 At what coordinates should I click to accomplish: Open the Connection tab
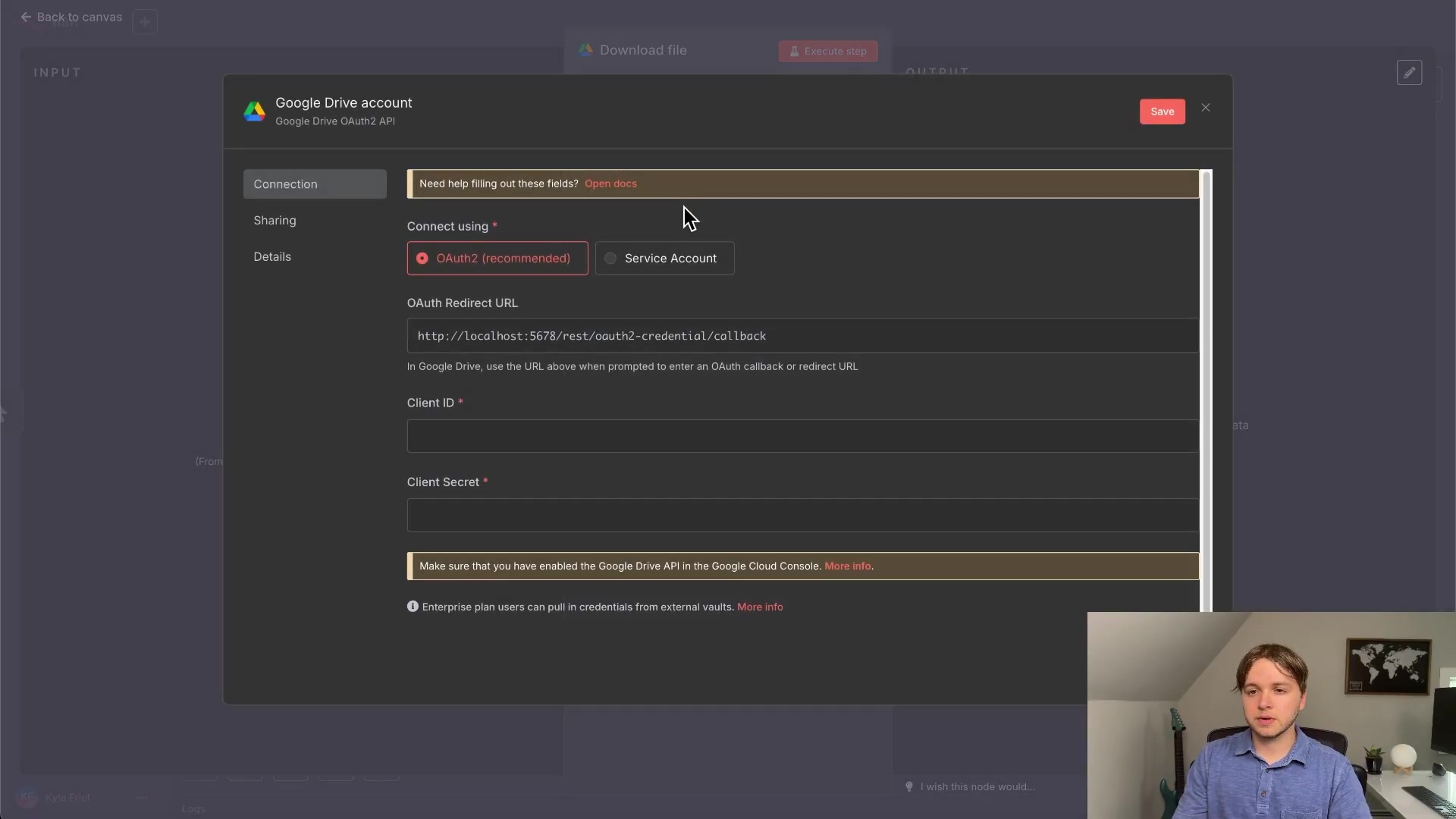tap(315, 184)
